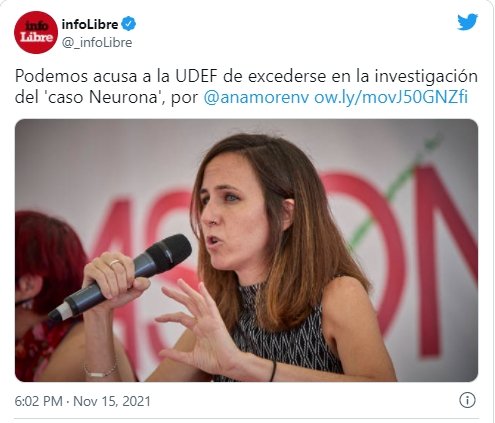This screenshot has height=423, width=495.
Task: Open the infoLibre red profile avatar
Action: 36,32
